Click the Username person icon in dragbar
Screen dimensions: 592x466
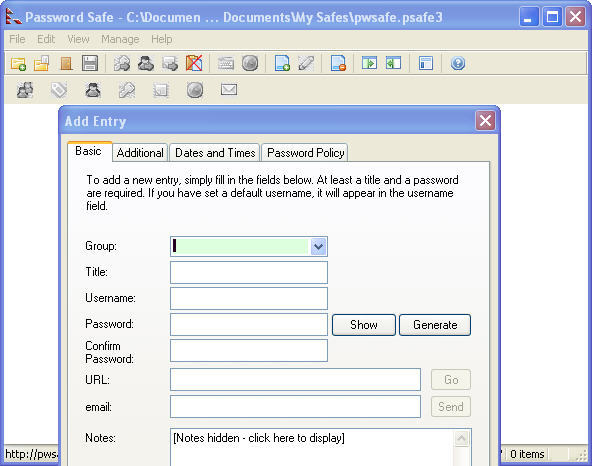(93, 90)
